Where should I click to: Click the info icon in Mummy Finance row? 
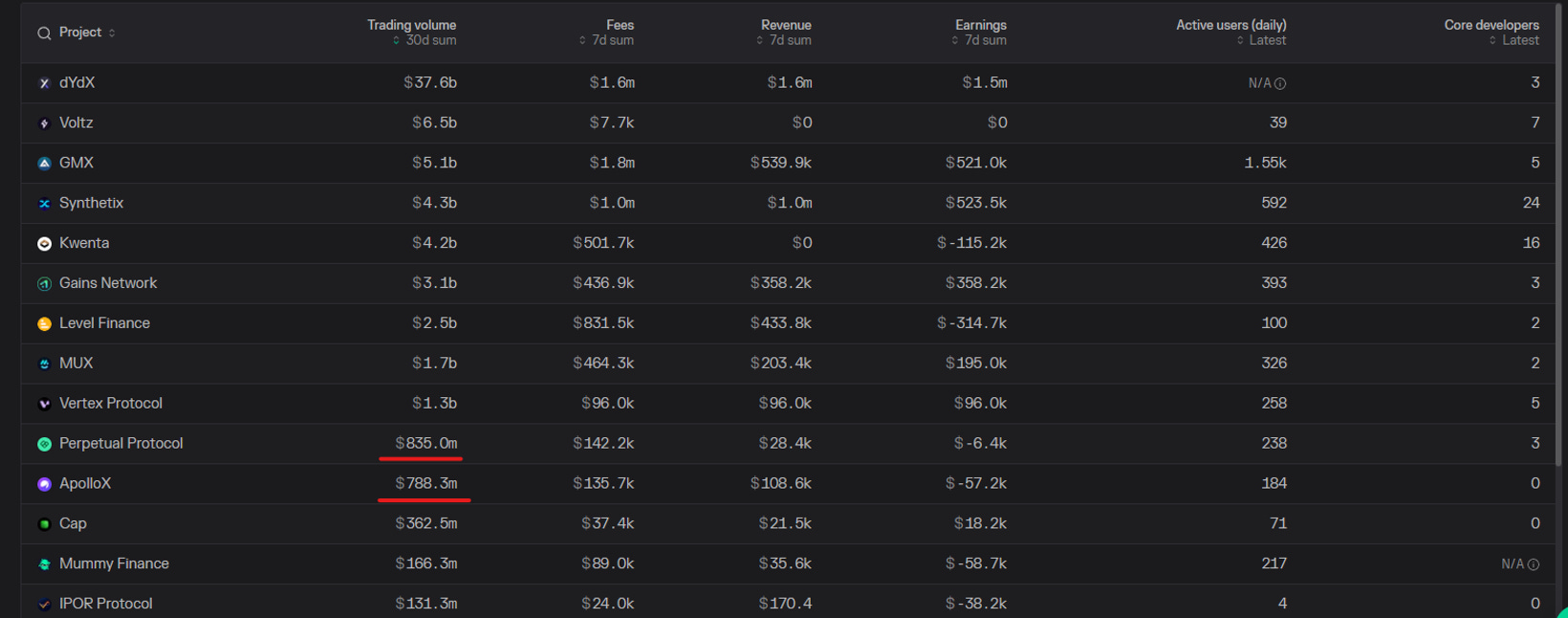1534,564
